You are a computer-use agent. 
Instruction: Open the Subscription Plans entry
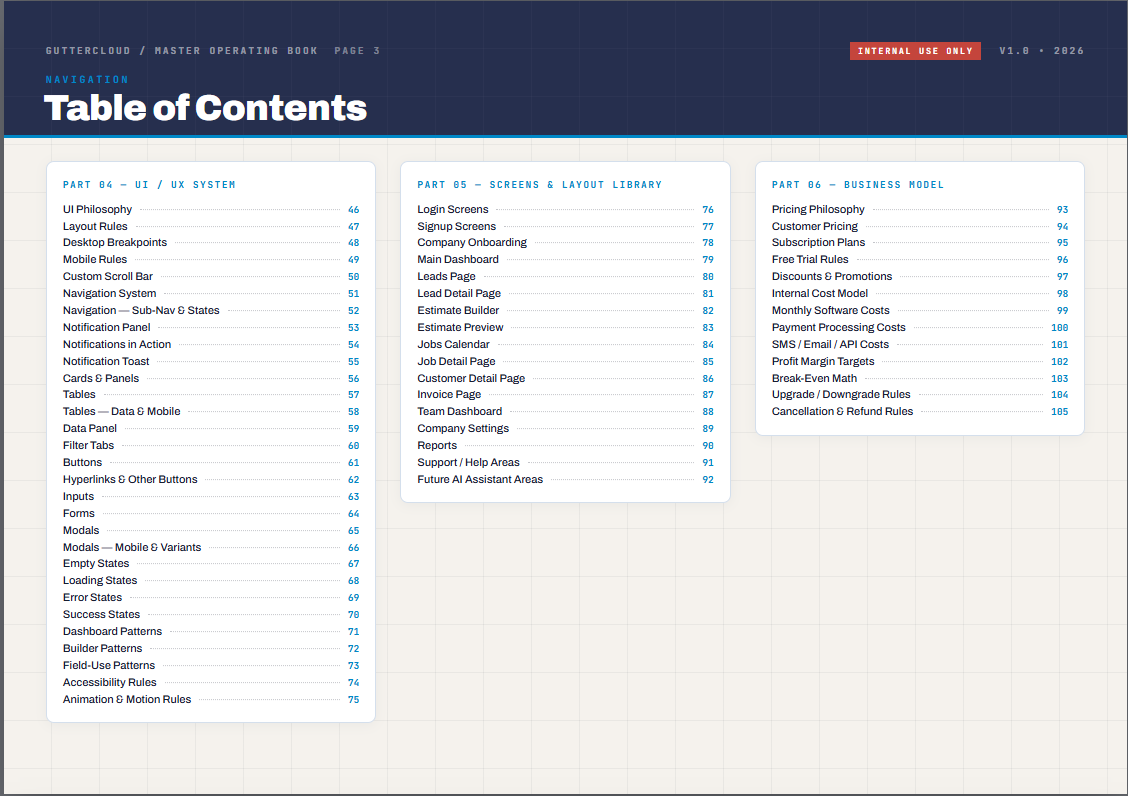coord(920,243)
